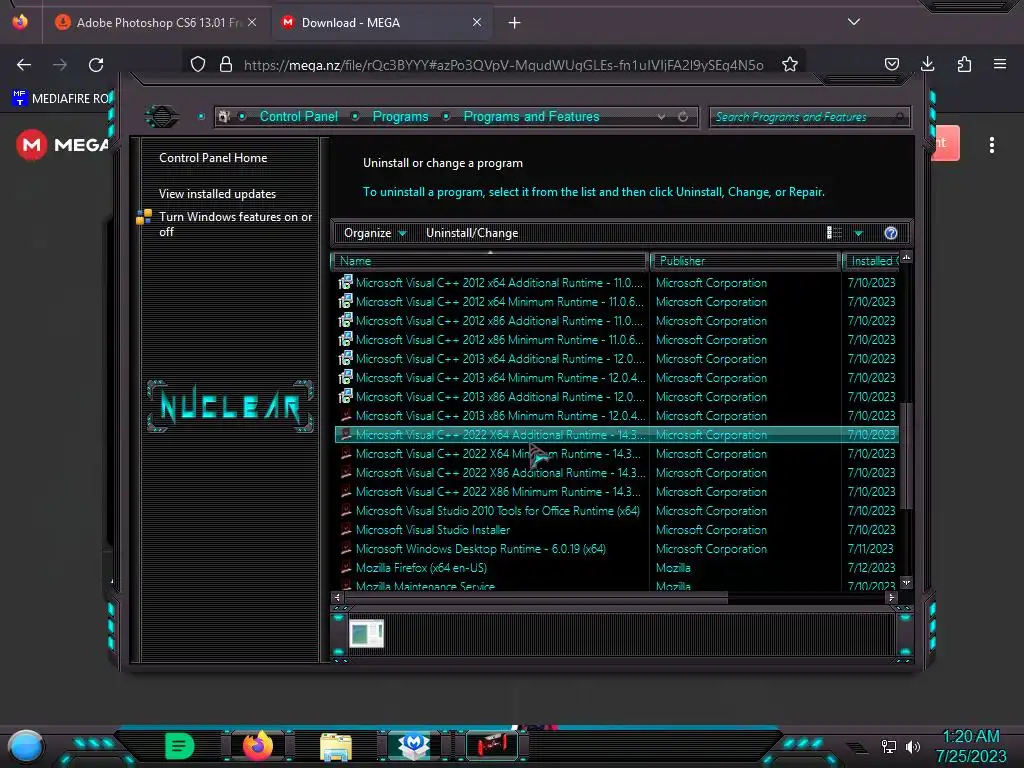
Task: Reload the MEGA page
Action: 96,64
